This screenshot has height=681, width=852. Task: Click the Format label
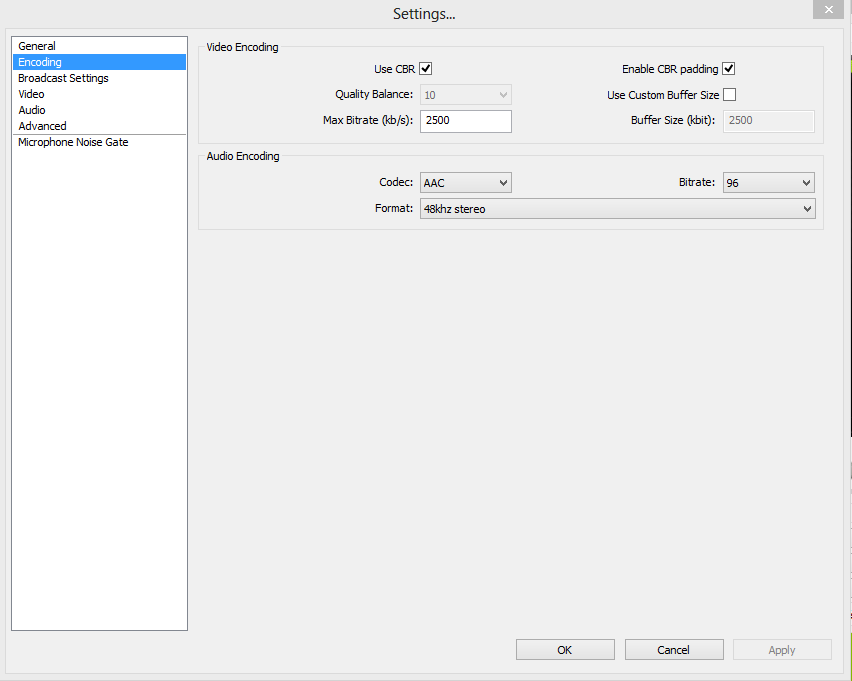pyautogui.click(x=394, y=208)
